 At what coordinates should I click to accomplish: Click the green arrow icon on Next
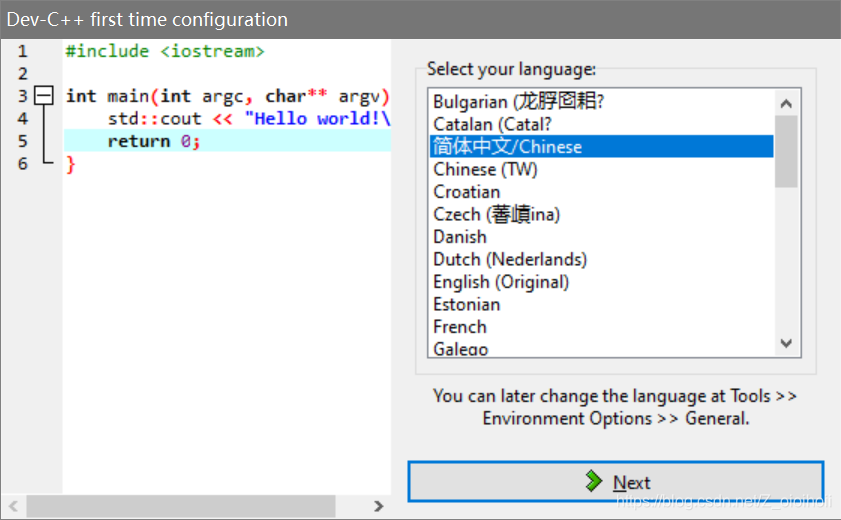593,481
